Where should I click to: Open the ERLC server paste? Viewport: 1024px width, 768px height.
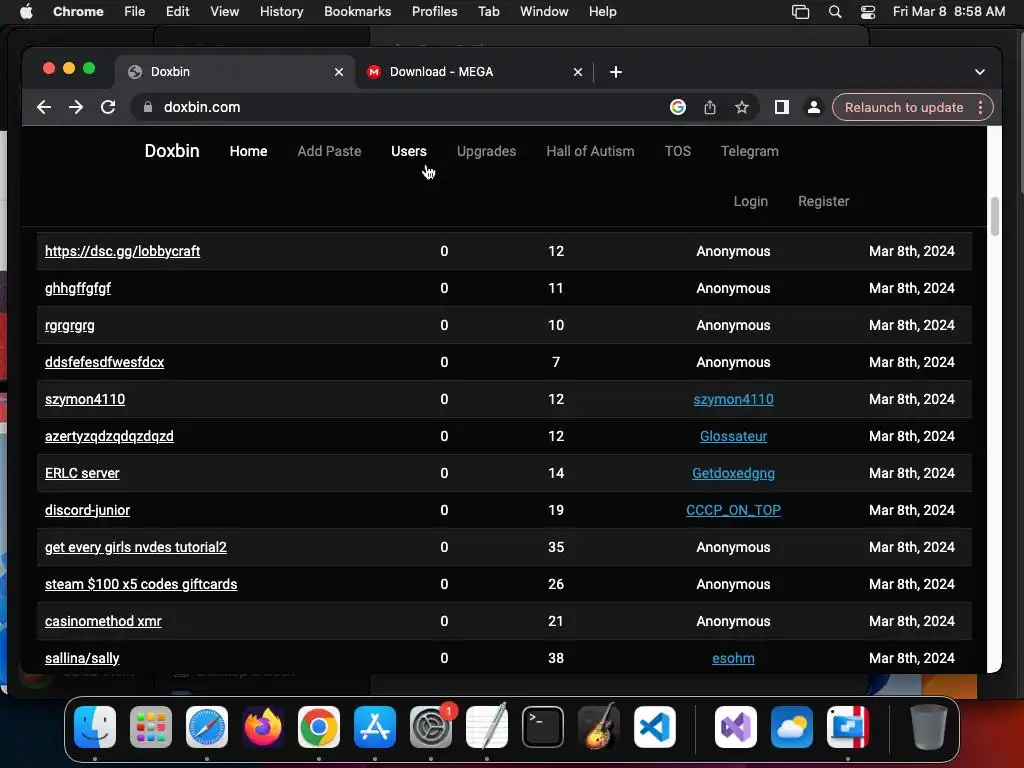[x=82, y=473]
